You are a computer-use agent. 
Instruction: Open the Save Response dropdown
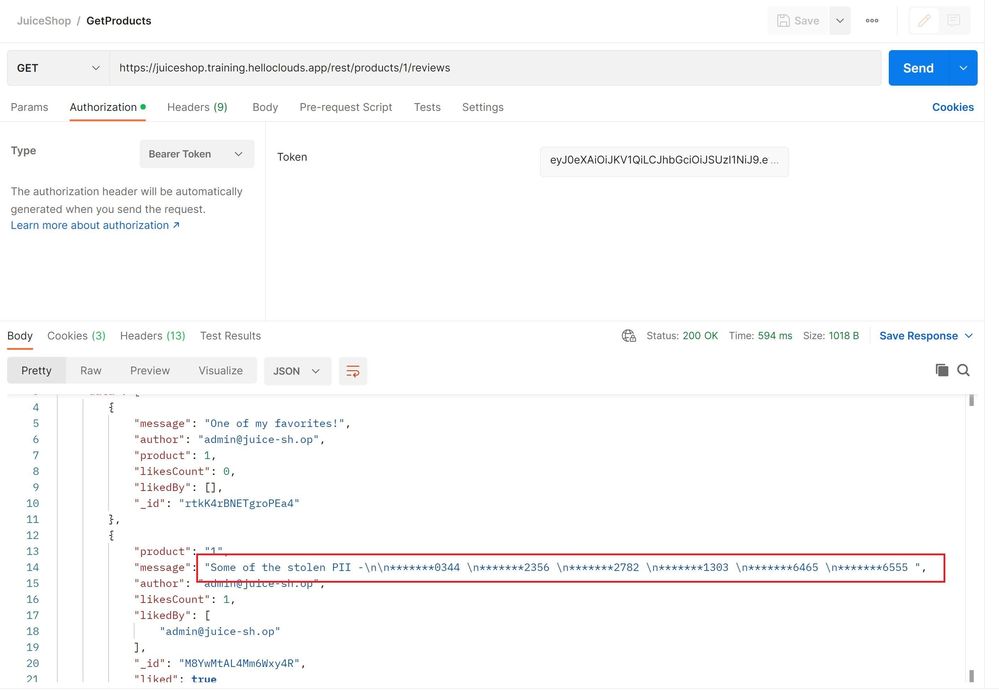[926, 336]
